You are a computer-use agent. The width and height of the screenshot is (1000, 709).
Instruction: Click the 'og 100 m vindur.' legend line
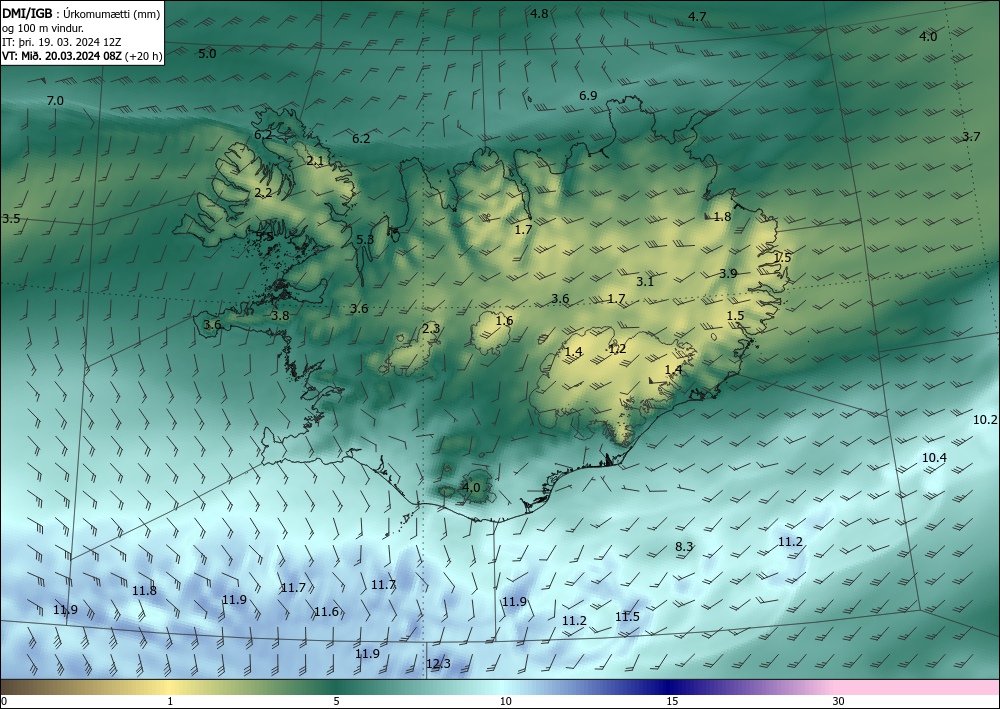tap(43, 28)
